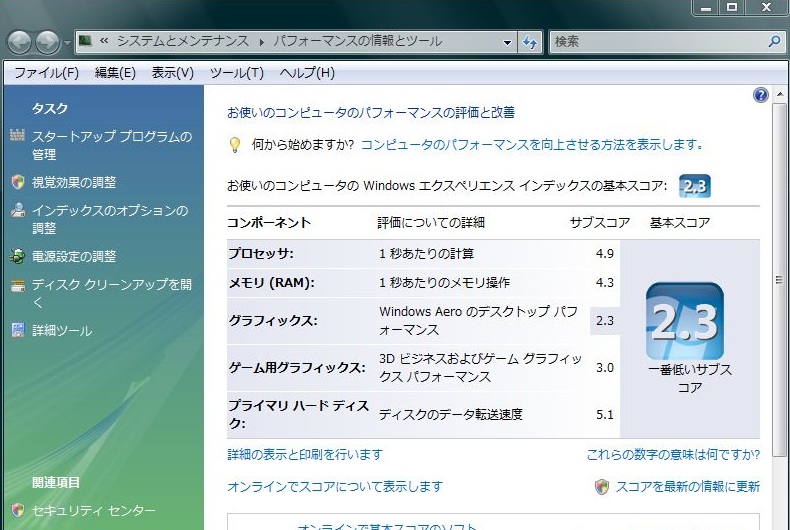Screen dimensions: 790x530
Task: Open the recent pages dropdown beside navigation arrows
Action: 67,43
